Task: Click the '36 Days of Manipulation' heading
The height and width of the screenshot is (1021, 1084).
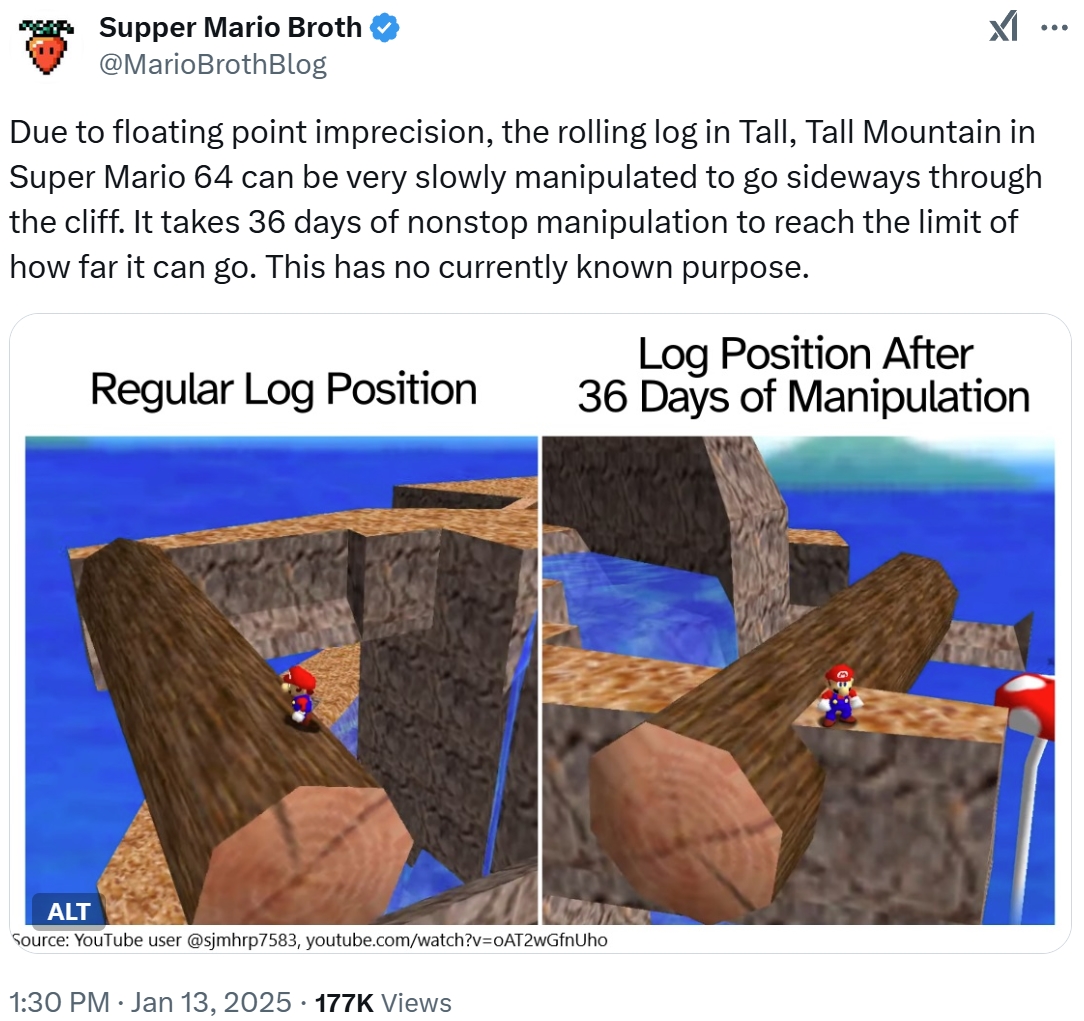Action: tap(803, 397)
